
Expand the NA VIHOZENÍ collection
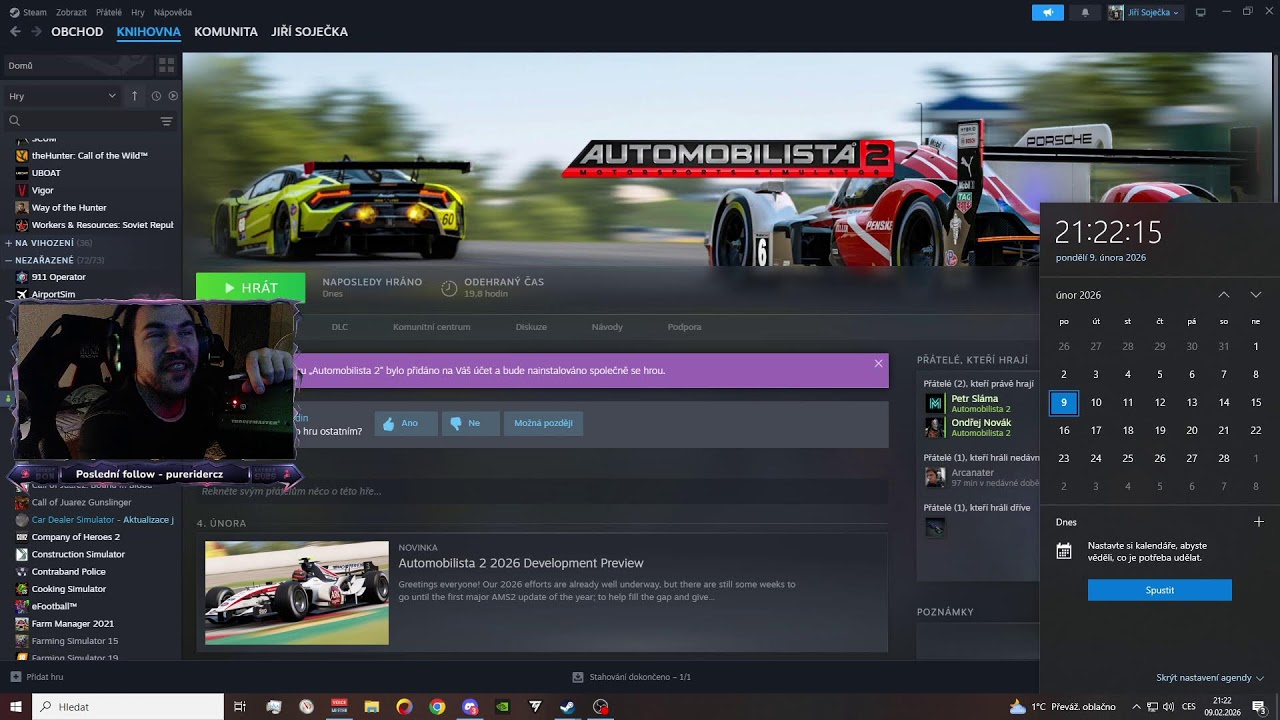click(48, 242)
